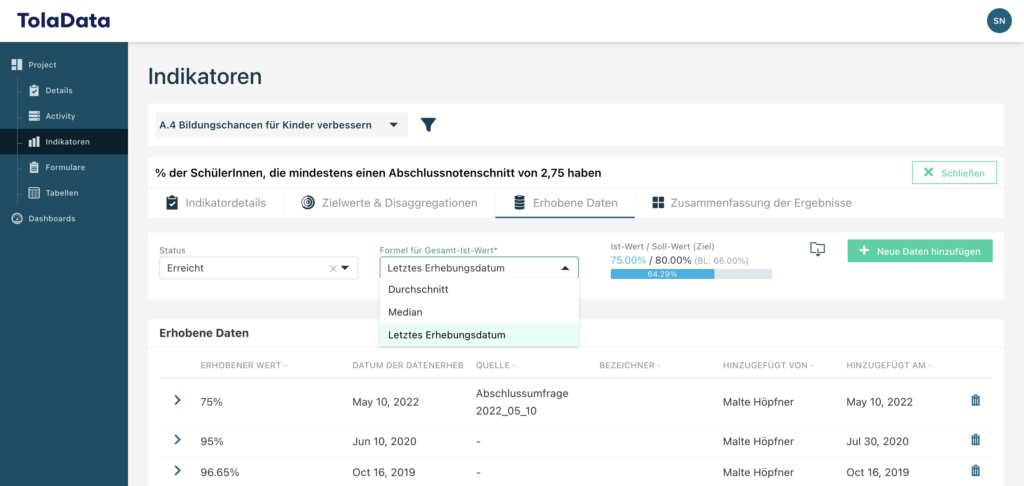Image resolution: width=1024 pixels, height=486 pixels.
Task: Sort by Quelle column header
Action: 496,365
